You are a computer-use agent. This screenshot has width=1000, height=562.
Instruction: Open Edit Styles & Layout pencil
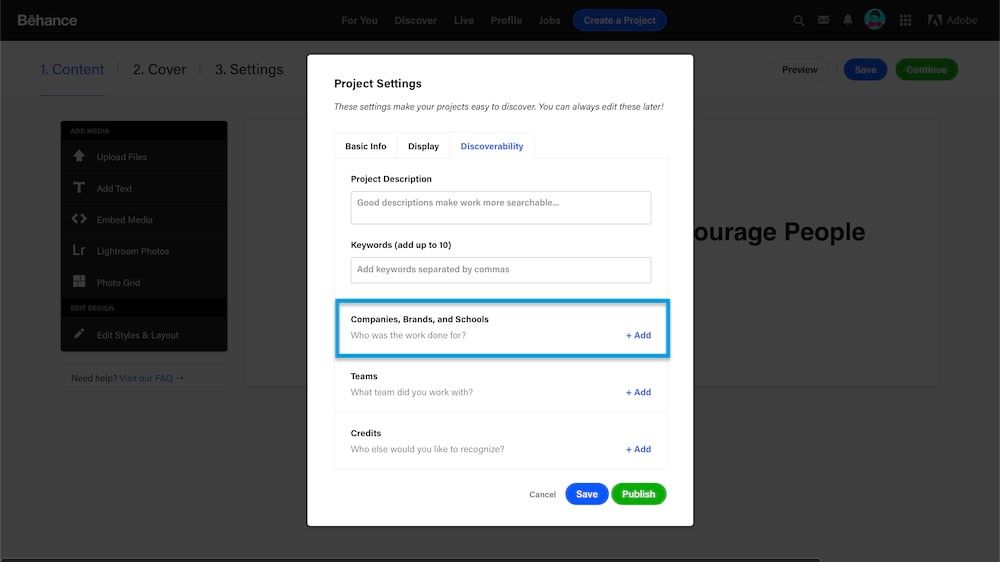(x=80, y=335)
